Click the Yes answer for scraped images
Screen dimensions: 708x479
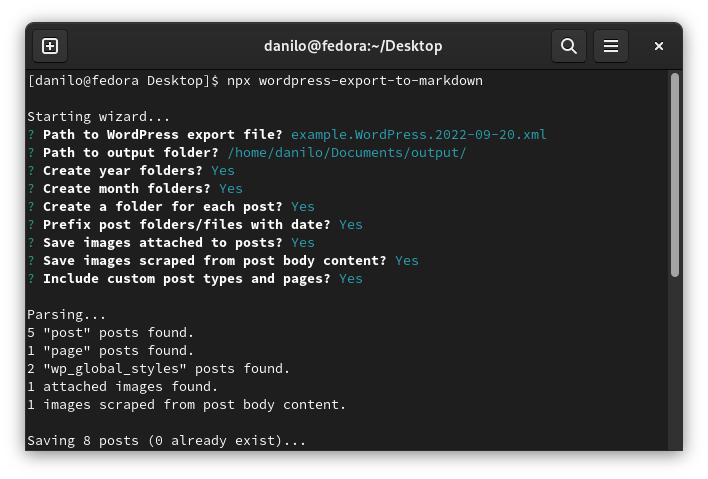click(x=406, y=260)
